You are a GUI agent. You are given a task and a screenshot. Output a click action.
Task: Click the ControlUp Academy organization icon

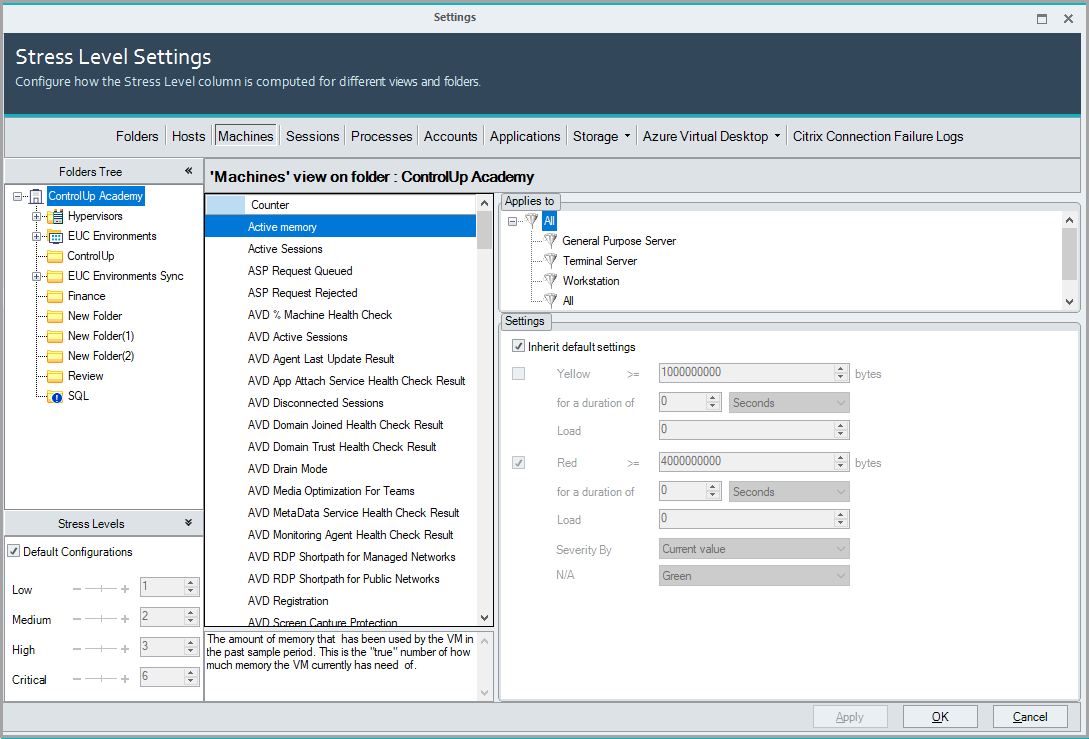pos(37,196)
